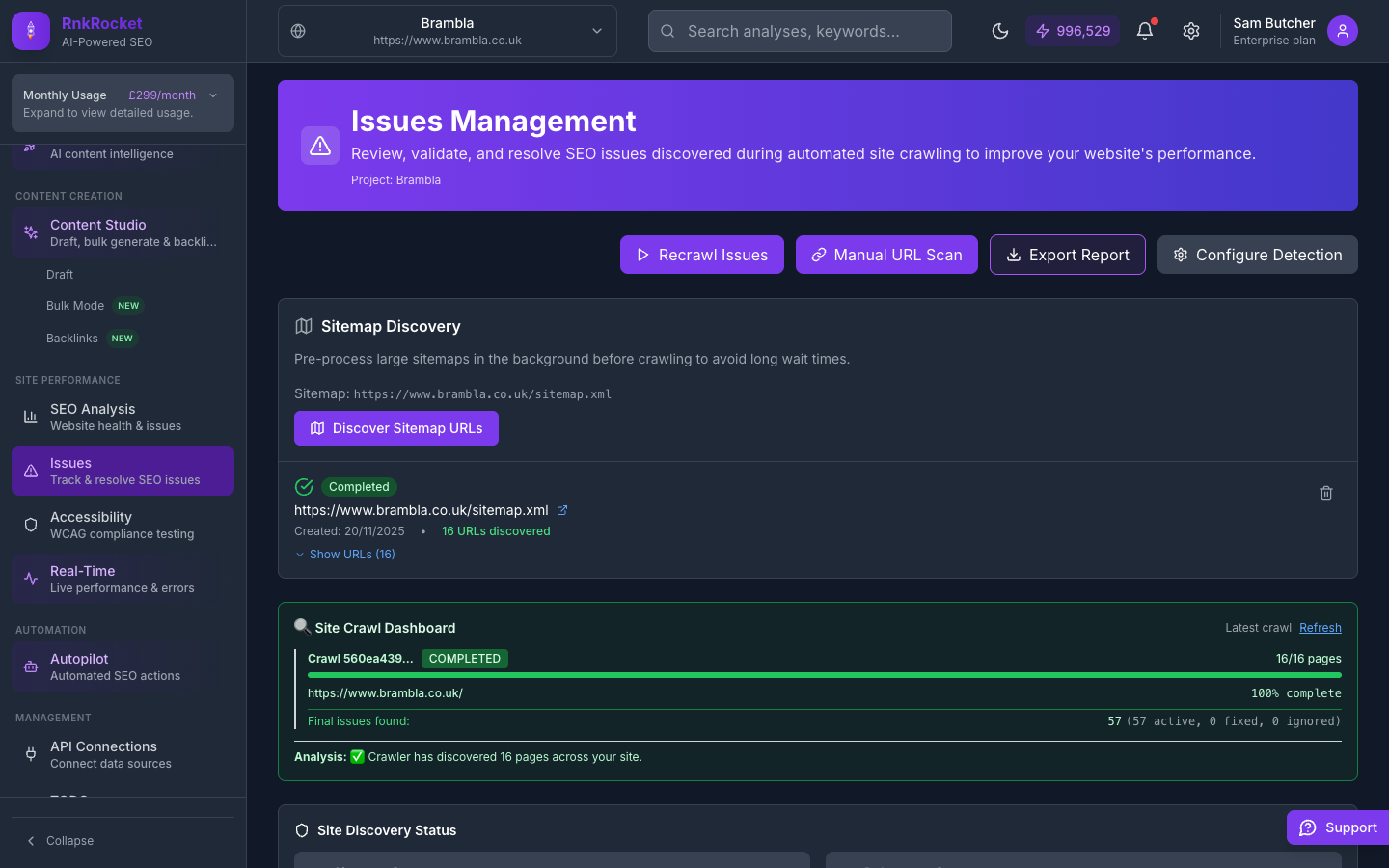Screen dimensions: 1389x868
Task: Click the Issues Management warning icon
Action: point(320,146)
